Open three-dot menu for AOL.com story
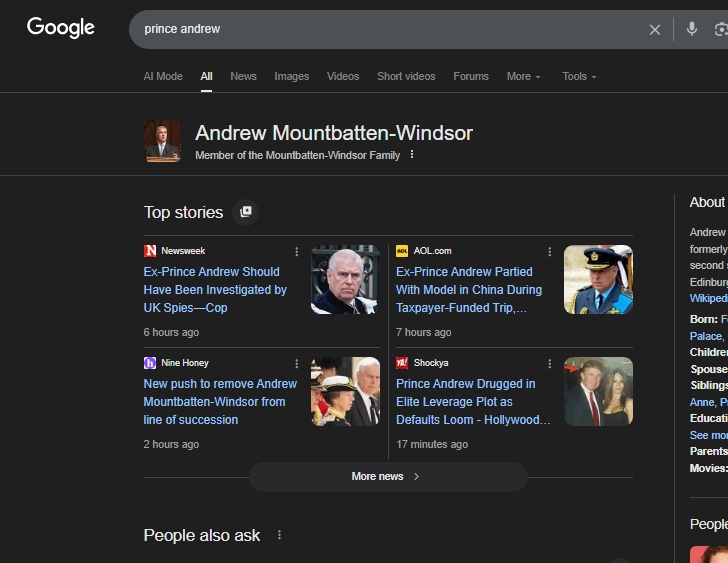This screenshot has width=728, height=563. (x=549, y=251)
